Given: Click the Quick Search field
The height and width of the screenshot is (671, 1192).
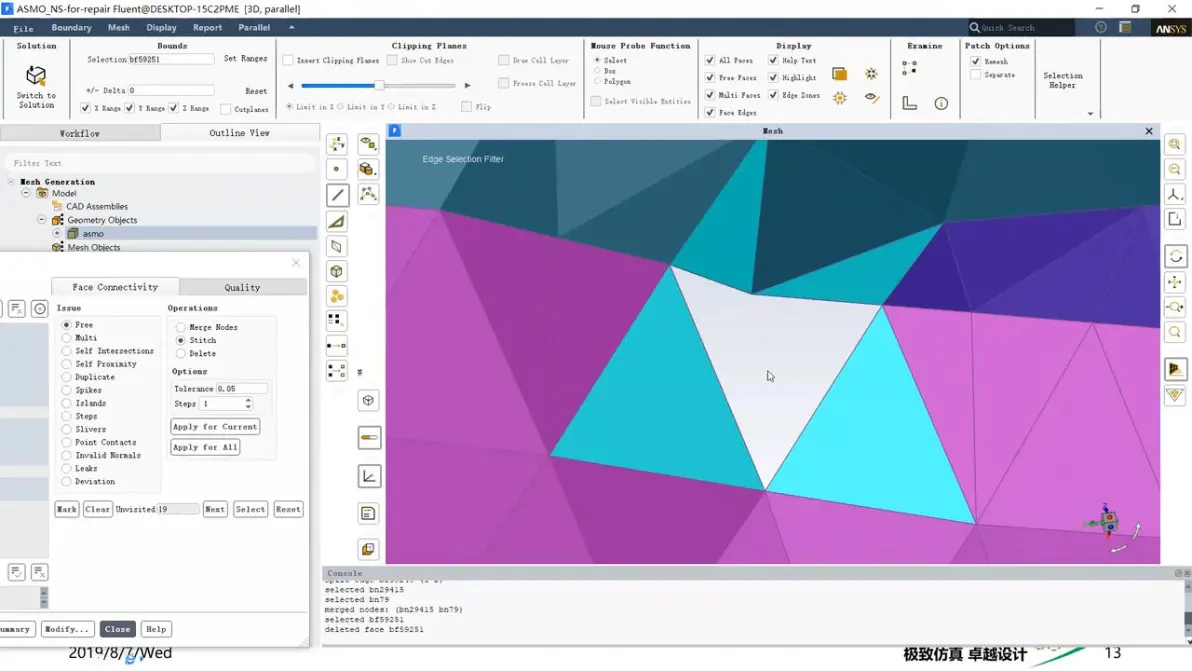Looking at the screenshot, I should pyautogui.click(x=1021, y=27).
